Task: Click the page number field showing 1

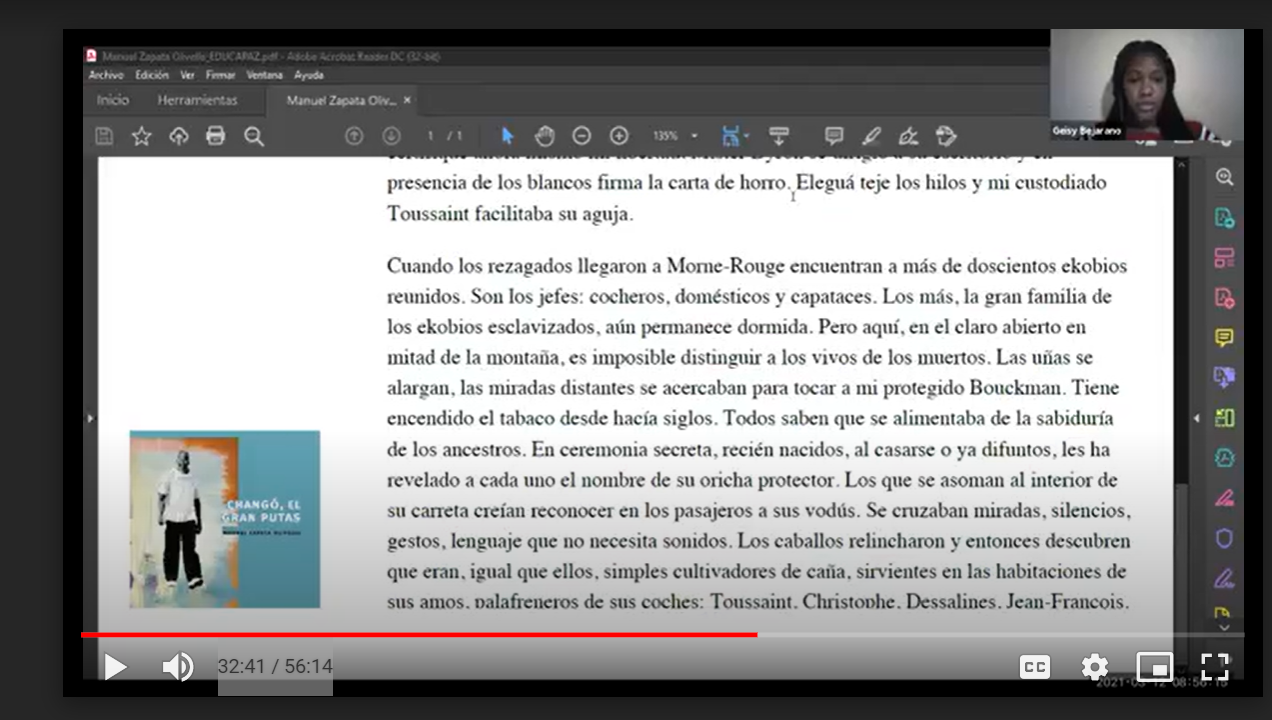Action: 431,136
